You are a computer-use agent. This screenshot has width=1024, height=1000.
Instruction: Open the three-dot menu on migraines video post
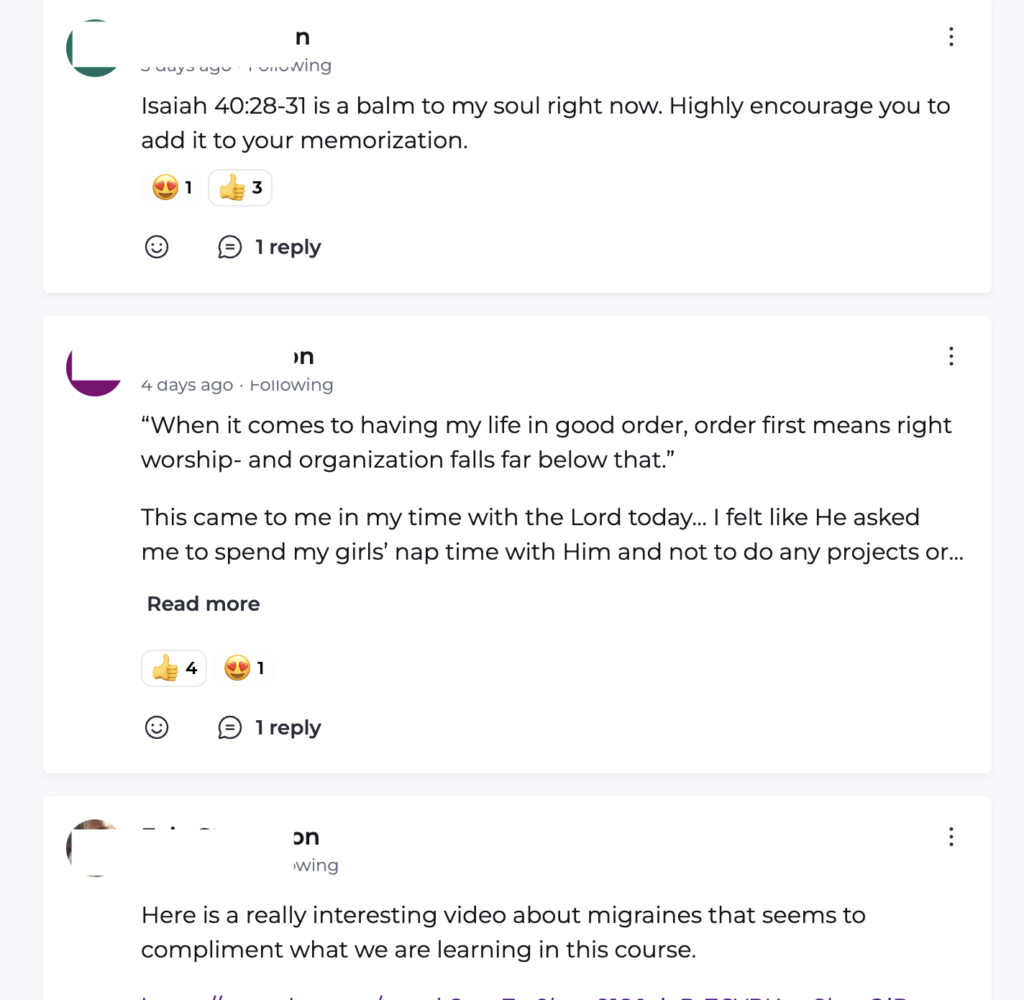point(951,837)
